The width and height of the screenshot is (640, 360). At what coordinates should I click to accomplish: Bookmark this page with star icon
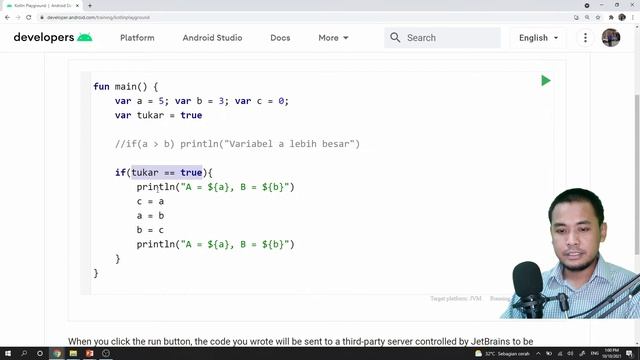click(598, 18)
